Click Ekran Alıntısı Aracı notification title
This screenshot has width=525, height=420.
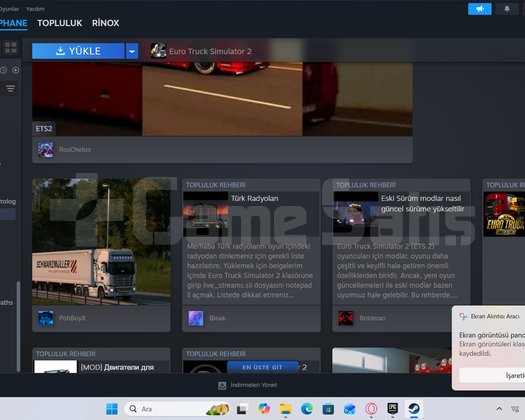point(495,316)
